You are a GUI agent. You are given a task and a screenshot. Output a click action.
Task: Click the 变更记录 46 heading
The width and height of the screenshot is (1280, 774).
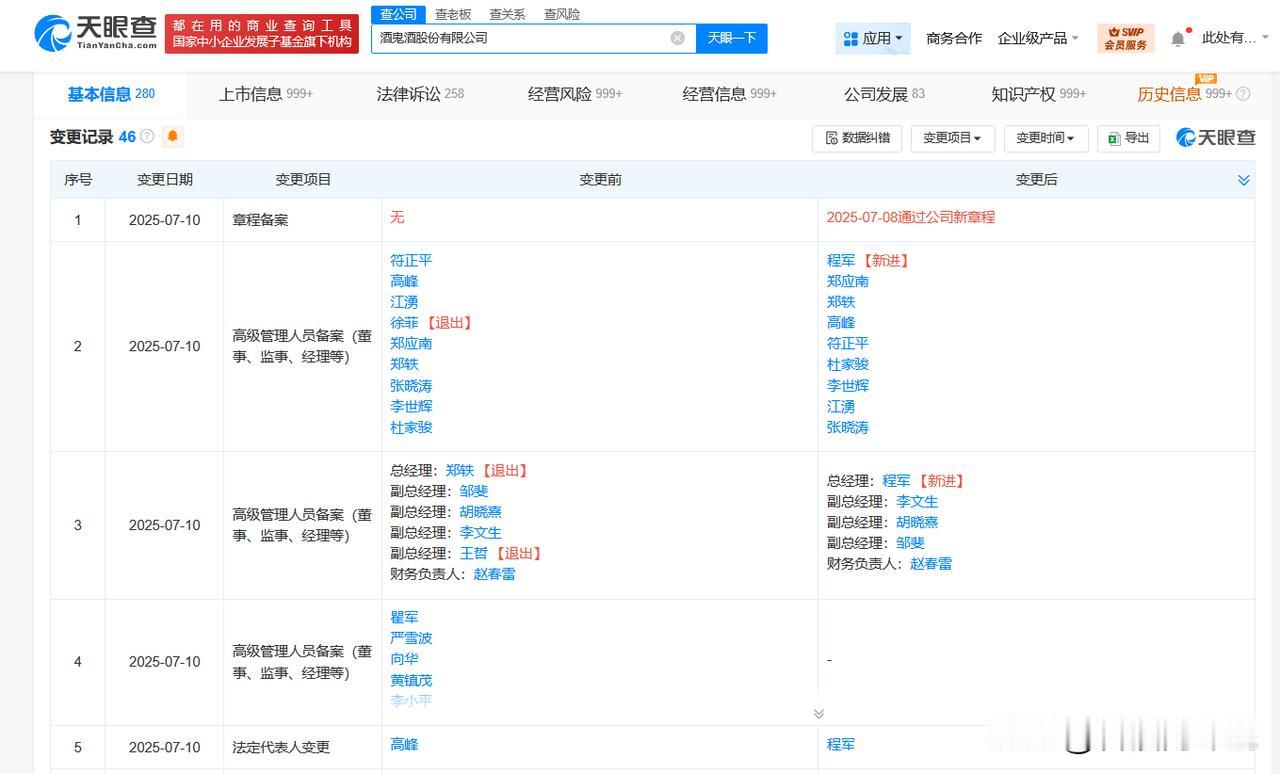point(92,137)
